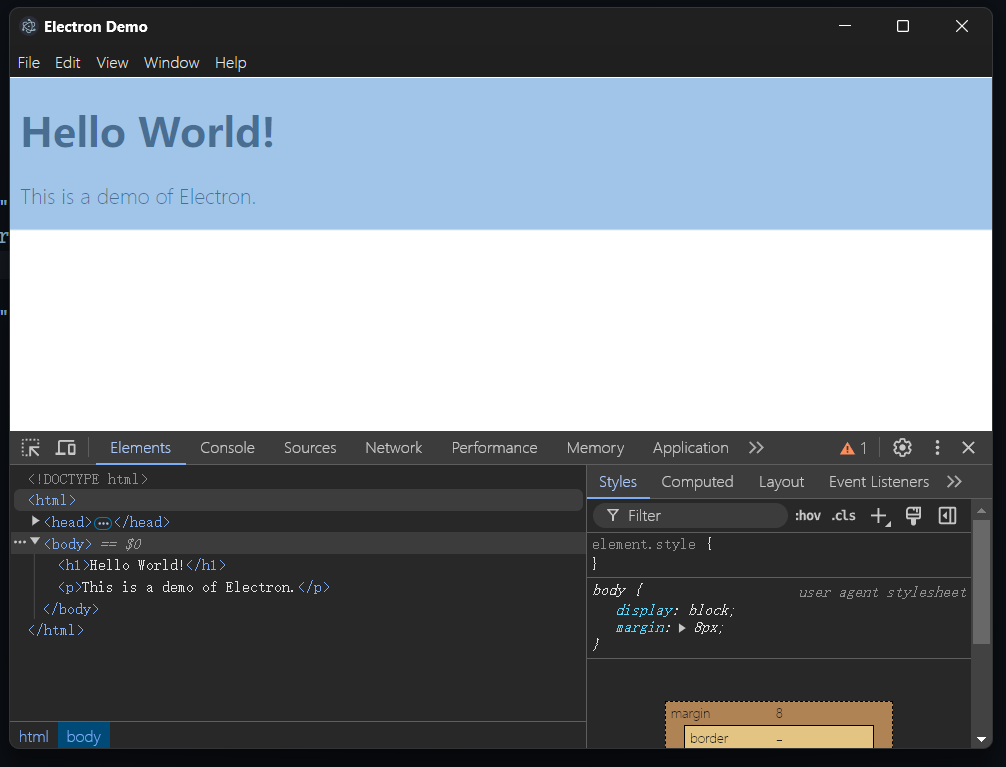Switch to the Application tab

point(690,447)
